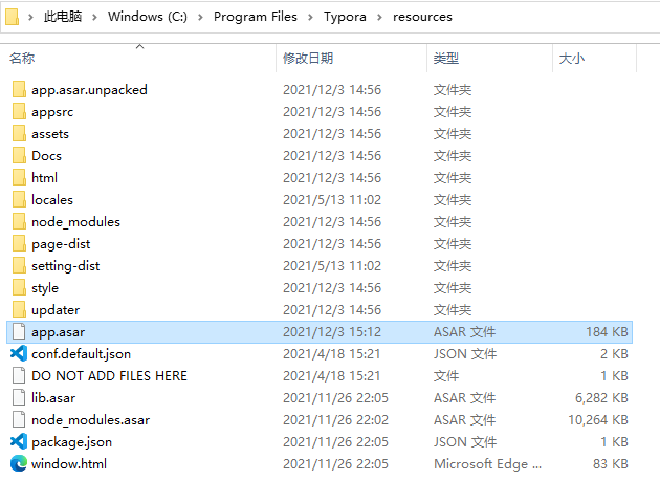Image resolution: width=660 pixels, height=480 pixels.
Task: Click the Docs folder icon
Action: pos(19,155)
